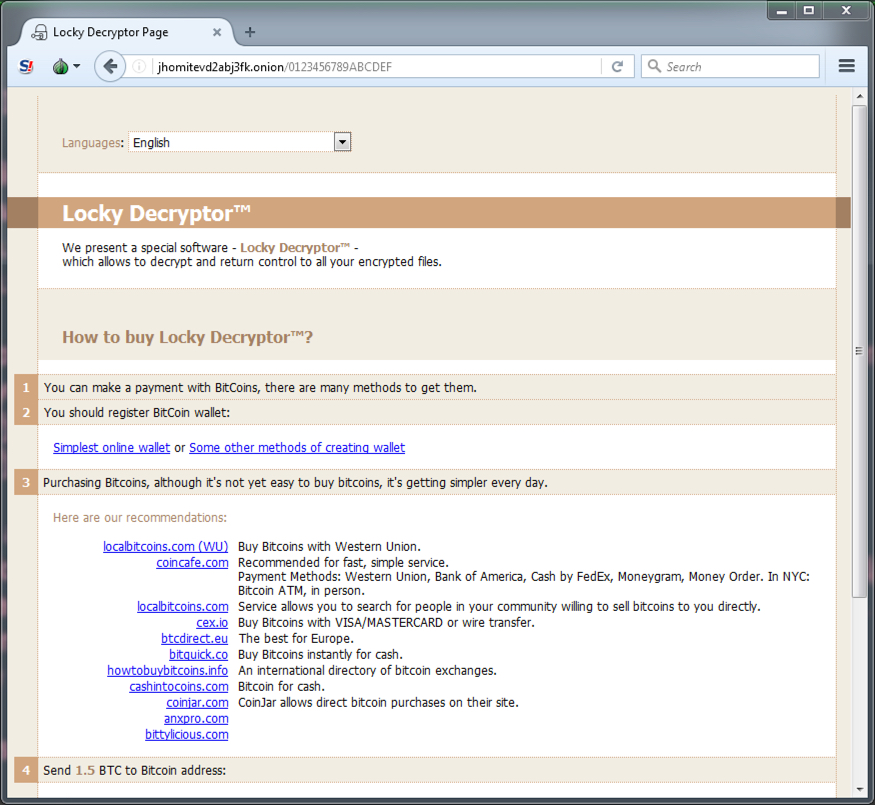Open bittylicious.com link
Image resolution: width=875 pixels, height=805 pixels.
(x=187, y=735)
